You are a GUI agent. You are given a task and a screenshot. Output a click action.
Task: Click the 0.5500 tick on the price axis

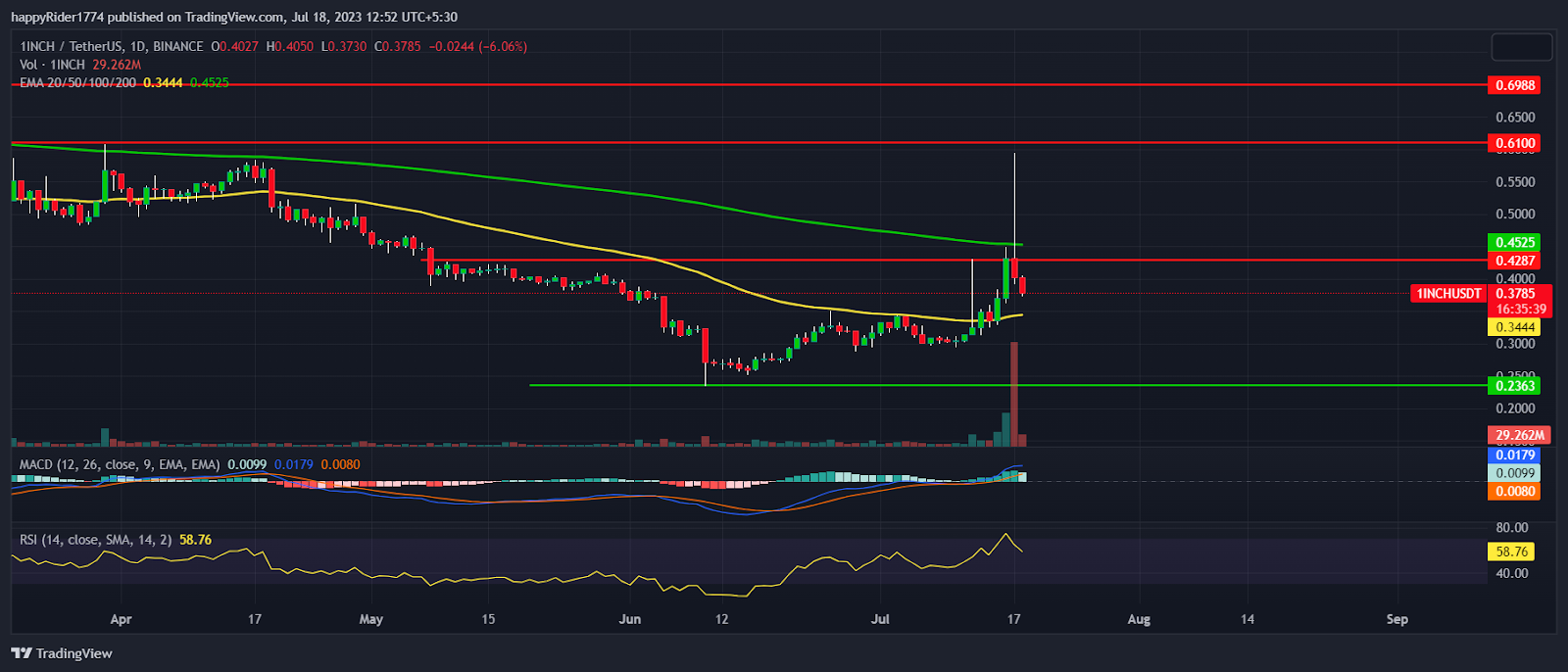(x=1515, y=182)
